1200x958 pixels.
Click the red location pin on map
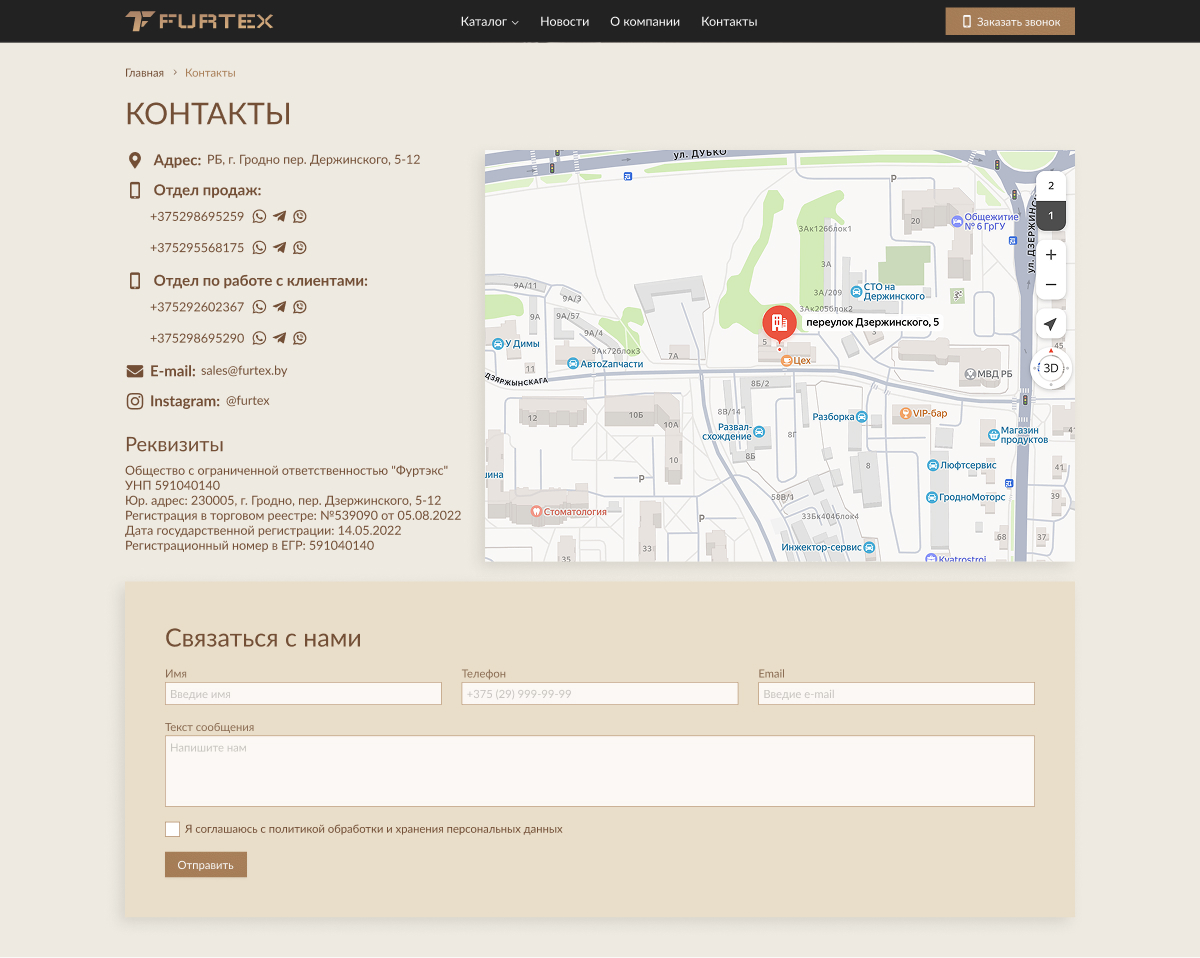coord(779,322)
